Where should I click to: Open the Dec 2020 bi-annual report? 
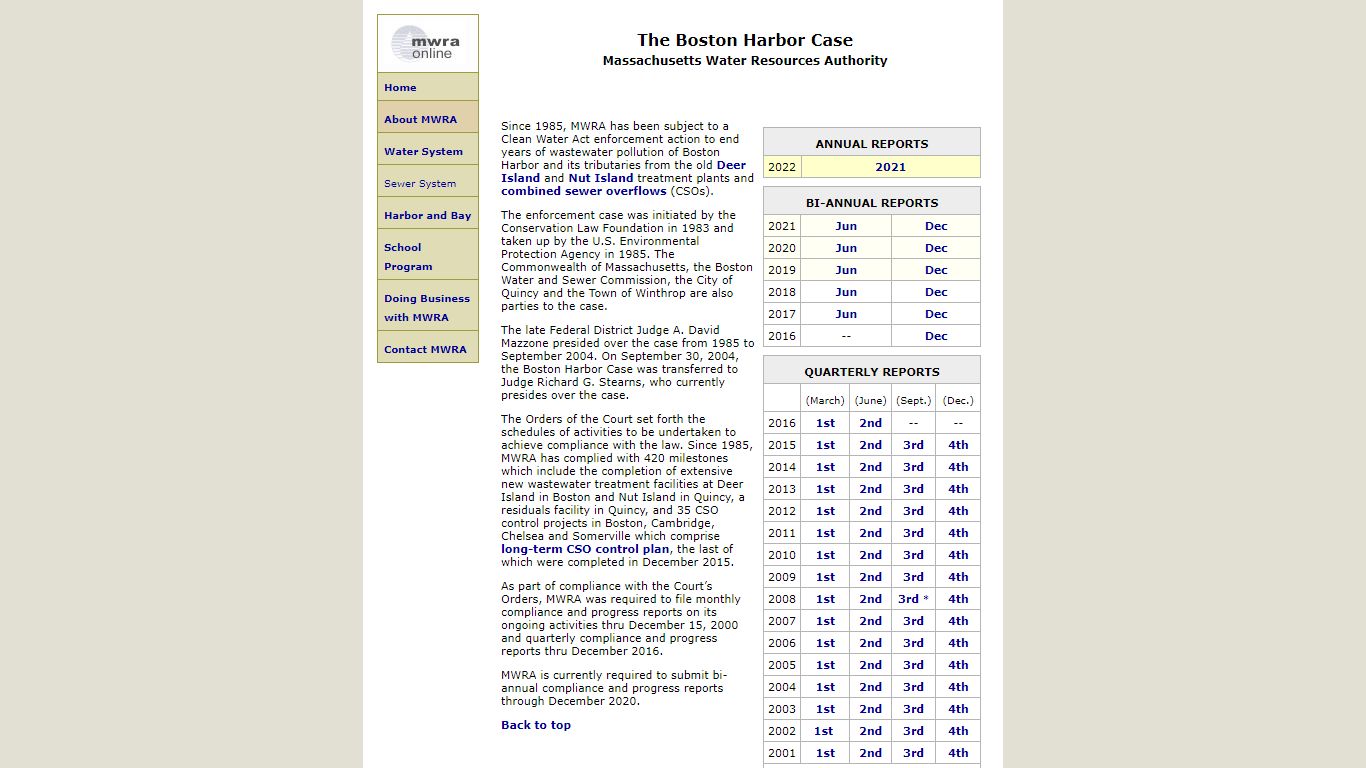point(936,248)
